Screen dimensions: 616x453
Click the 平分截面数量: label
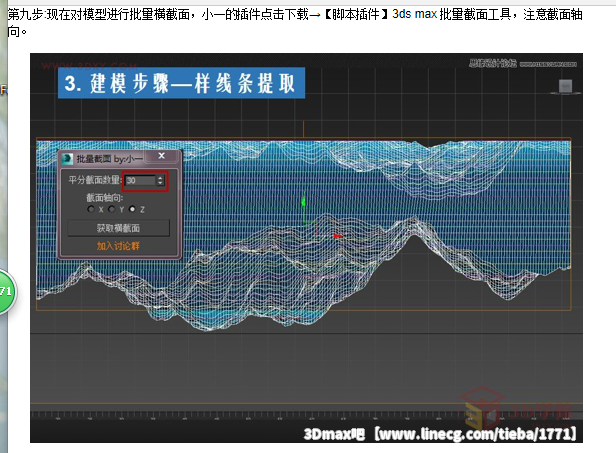click(94, 180)
